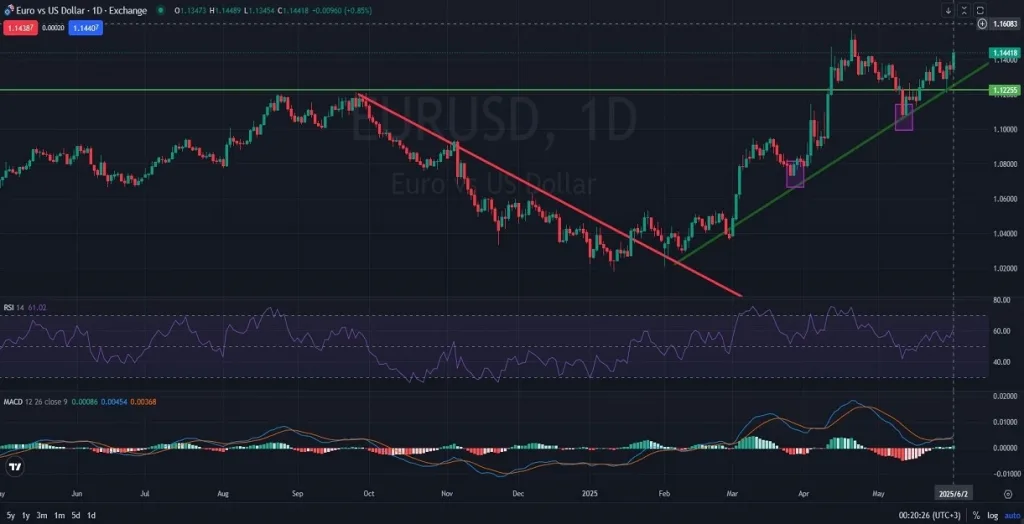The width and height of the screenshot is (1024, 524).
Task: Click the high price value 1.14489
Action: click(x=229, y=10)
